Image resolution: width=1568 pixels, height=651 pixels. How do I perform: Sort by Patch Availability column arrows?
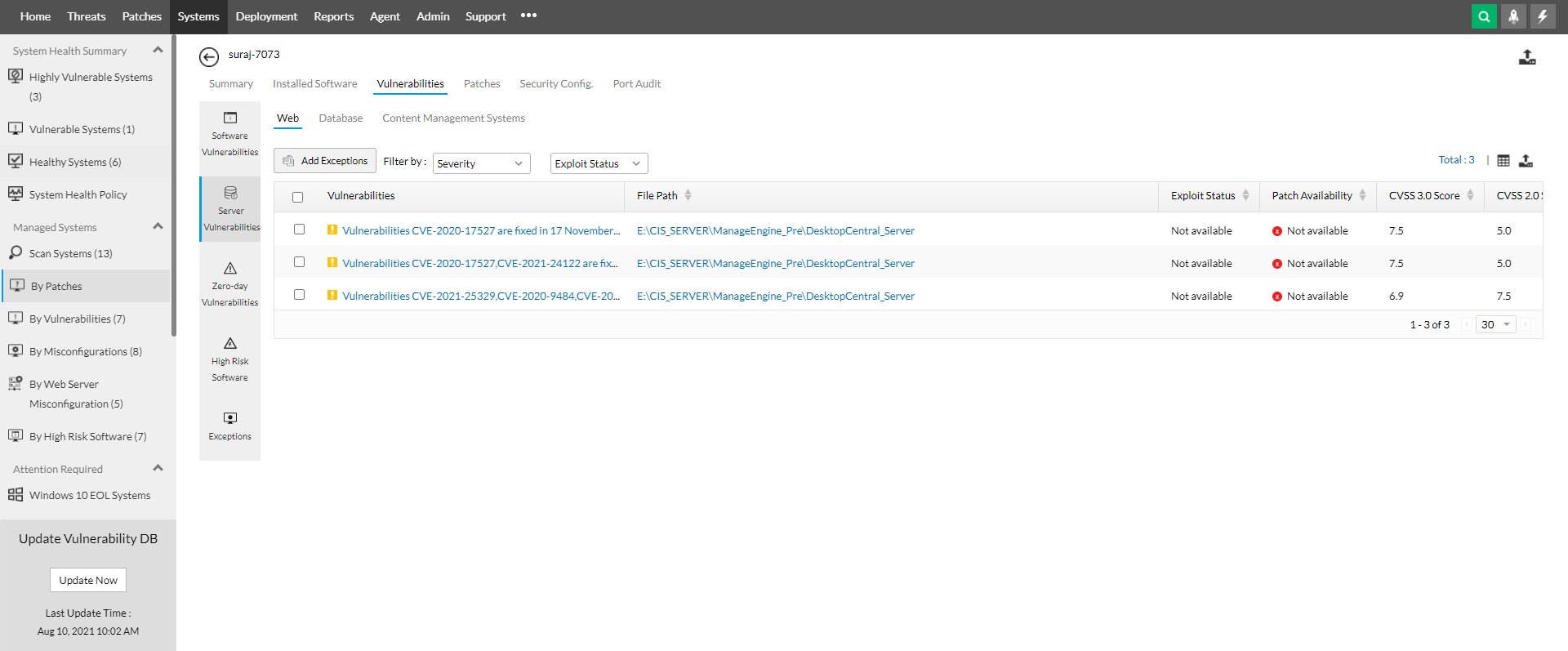[x=1362, y=195]
